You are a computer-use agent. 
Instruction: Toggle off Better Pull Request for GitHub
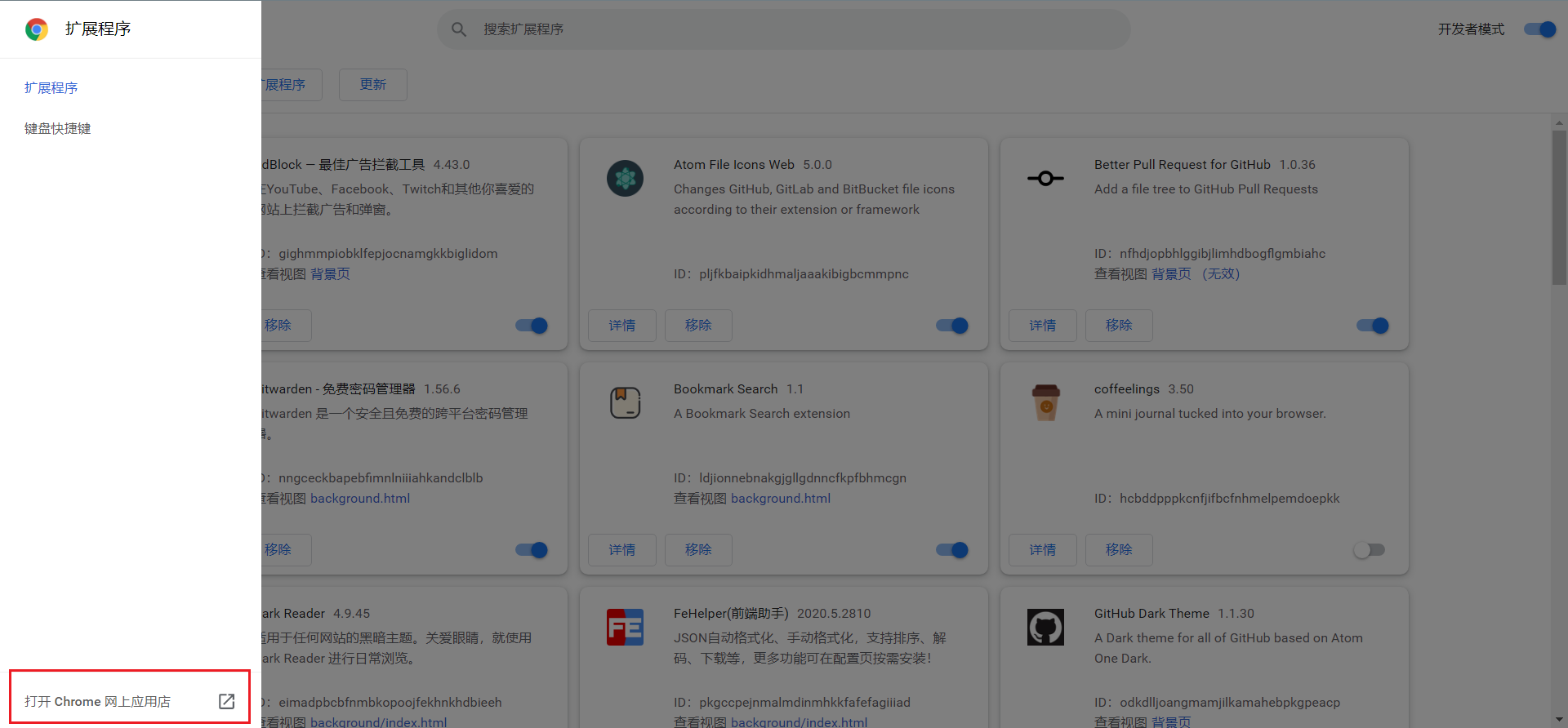(1373, 326)
